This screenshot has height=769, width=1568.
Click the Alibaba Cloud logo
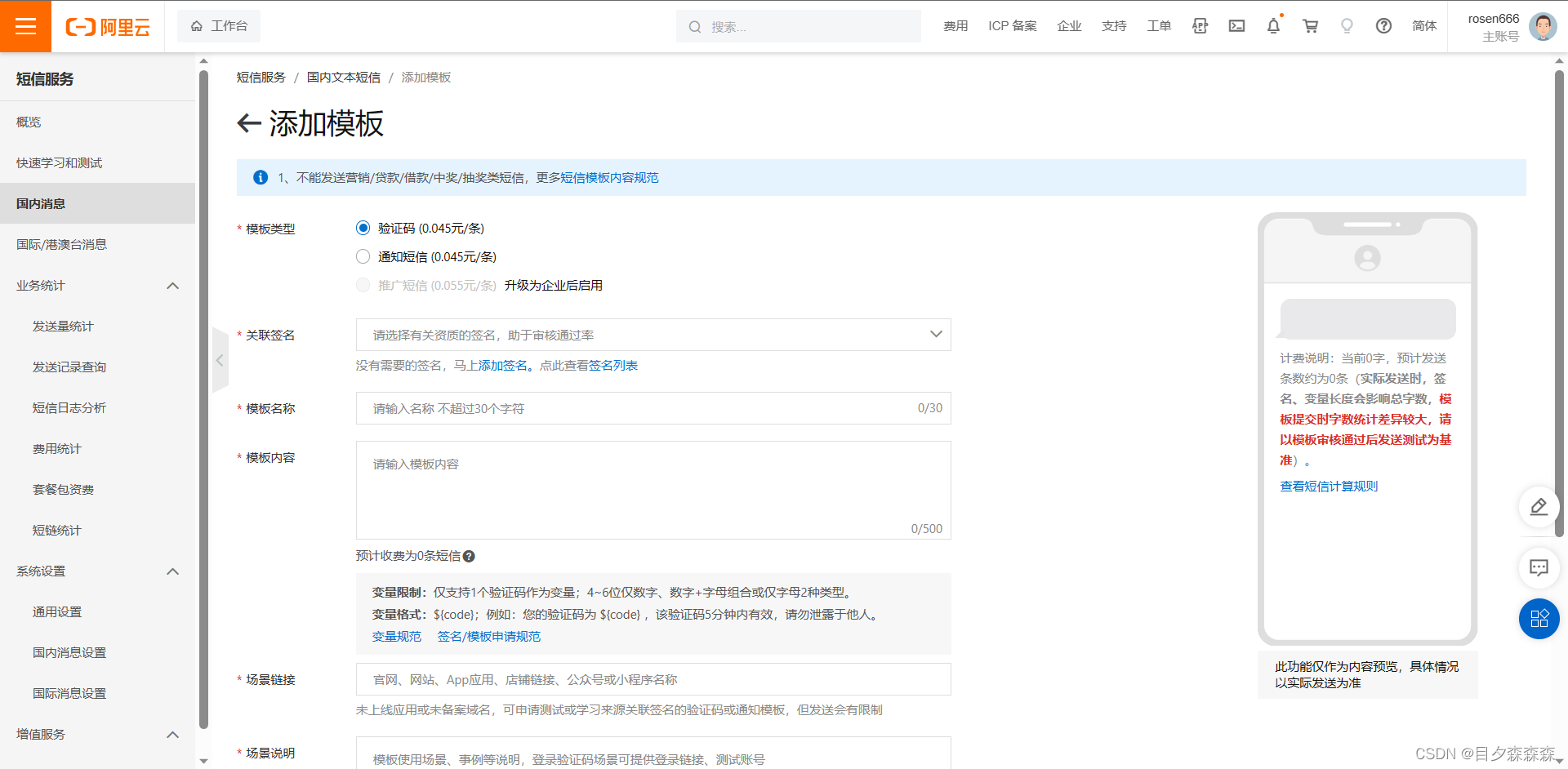[x=109, y=26]
